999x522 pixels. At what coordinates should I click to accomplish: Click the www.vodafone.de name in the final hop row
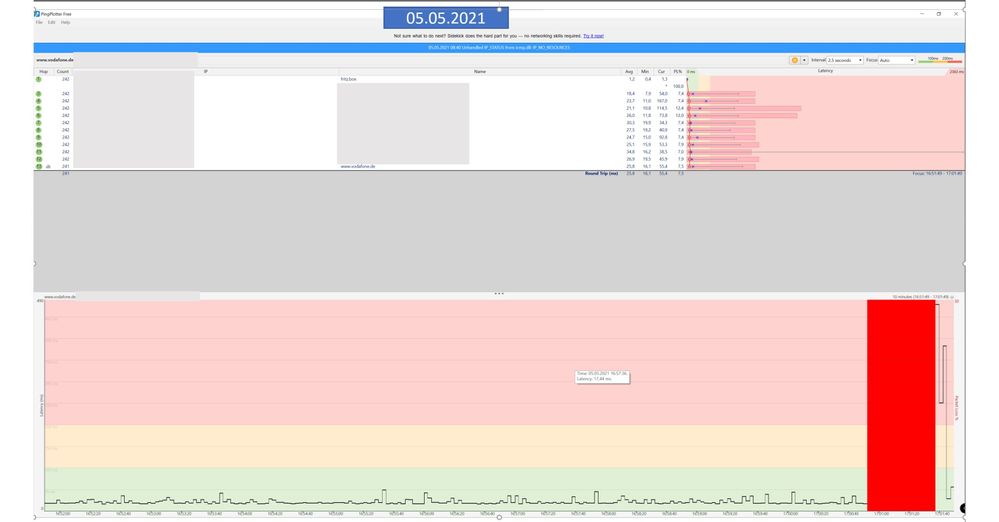[x=358, y=166]
